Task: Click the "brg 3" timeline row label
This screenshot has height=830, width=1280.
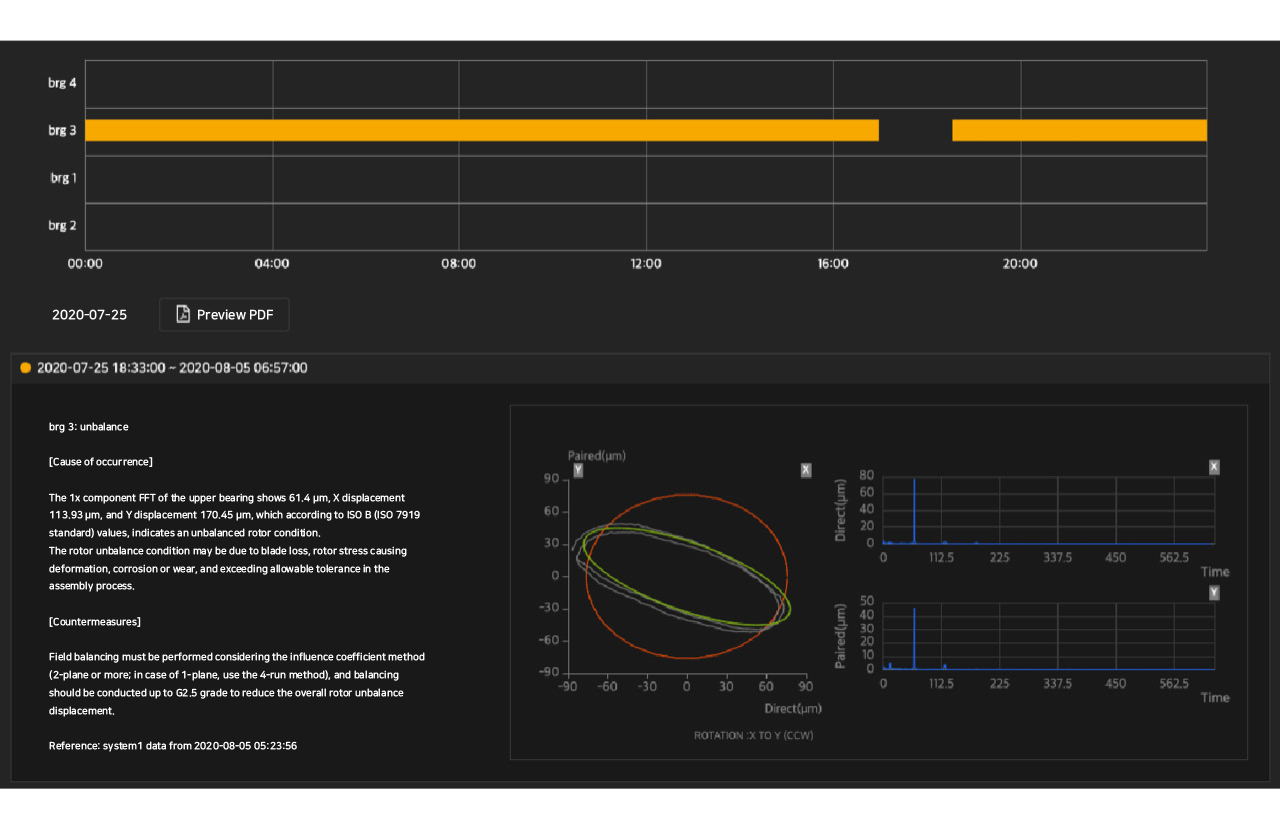Action: [x=63, y=130]
